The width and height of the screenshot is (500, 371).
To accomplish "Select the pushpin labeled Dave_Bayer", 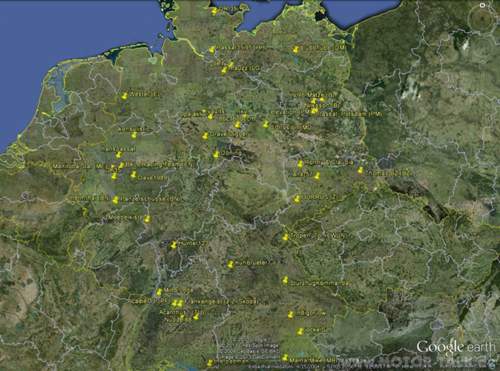I will tap(205, 136).
